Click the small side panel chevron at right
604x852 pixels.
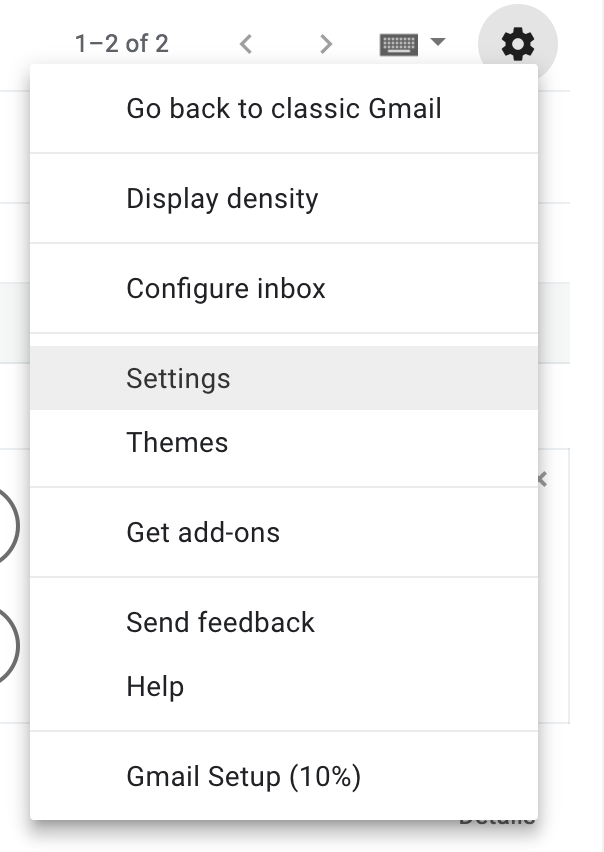pyautogui.click(x=543, y=480)
